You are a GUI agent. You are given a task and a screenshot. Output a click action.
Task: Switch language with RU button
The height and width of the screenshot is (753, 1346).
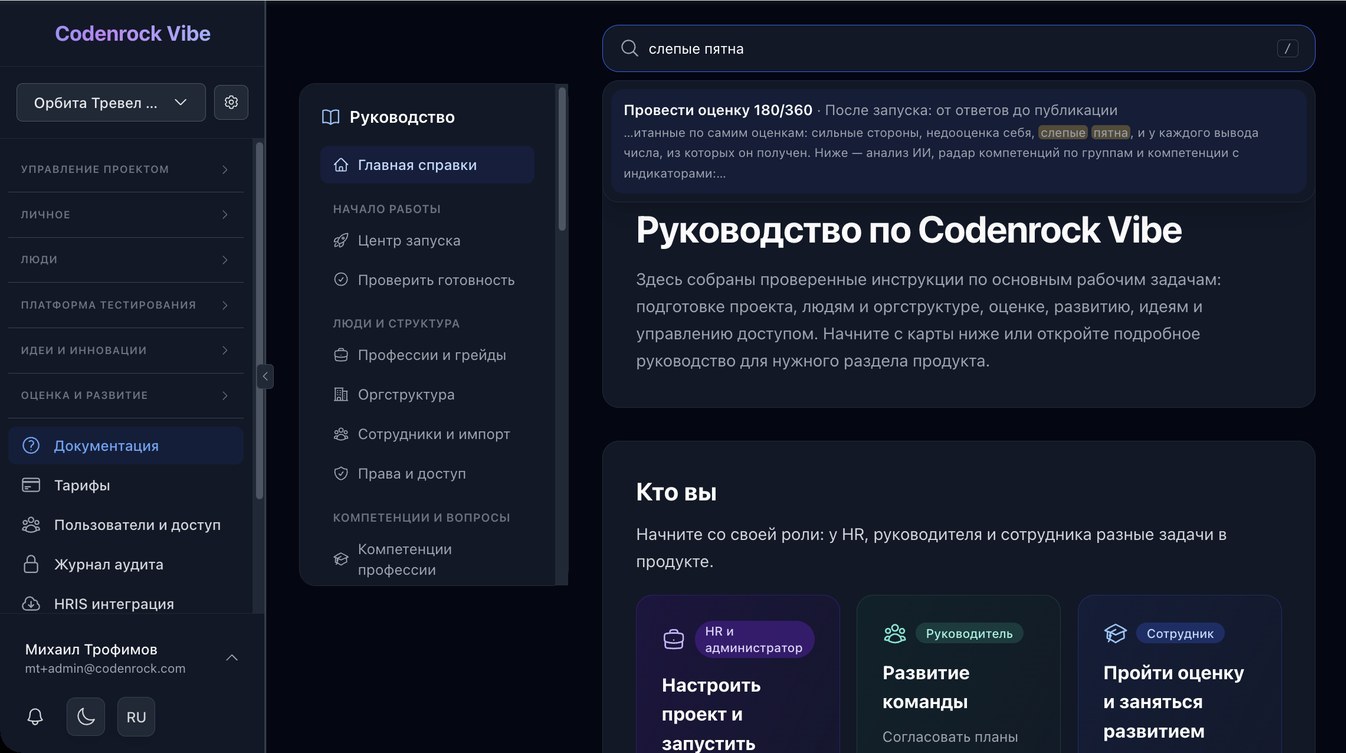[136, 716]
